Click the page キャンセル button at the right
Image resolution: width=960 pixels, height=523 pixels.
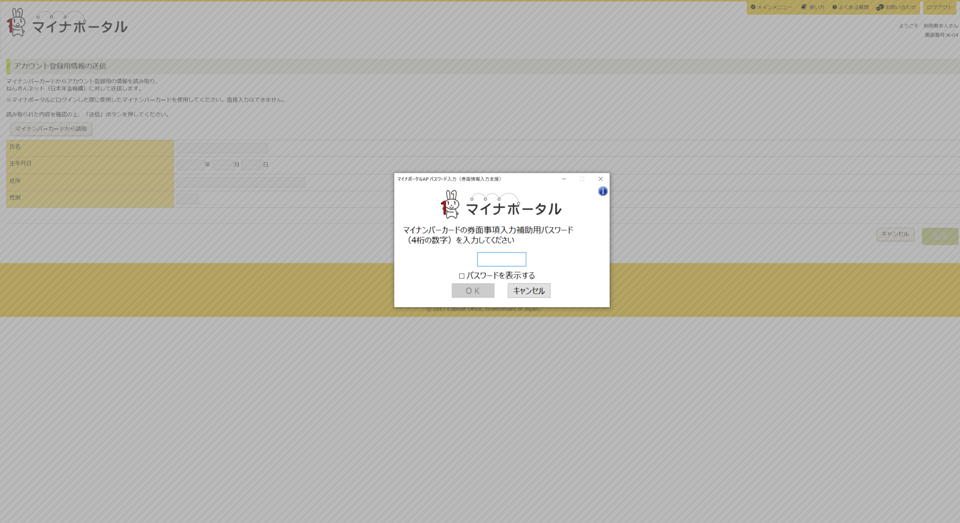click(895, 234)
